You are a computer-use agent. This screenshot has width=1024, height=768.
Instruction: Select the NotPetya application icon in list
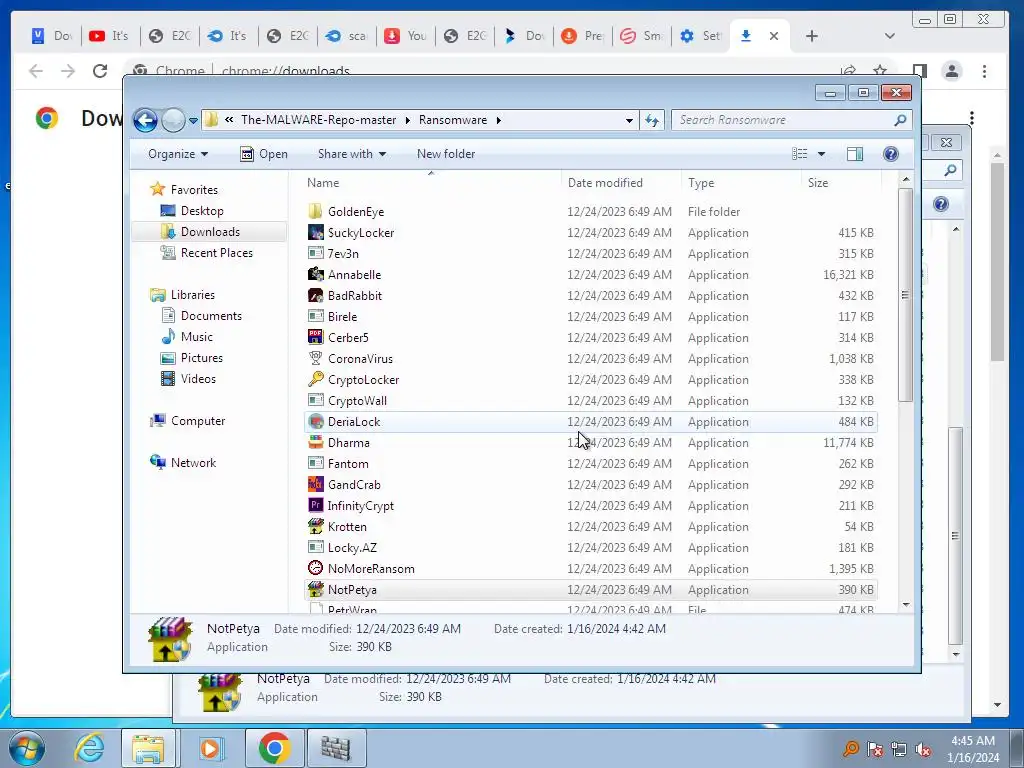tap(315, 590)
